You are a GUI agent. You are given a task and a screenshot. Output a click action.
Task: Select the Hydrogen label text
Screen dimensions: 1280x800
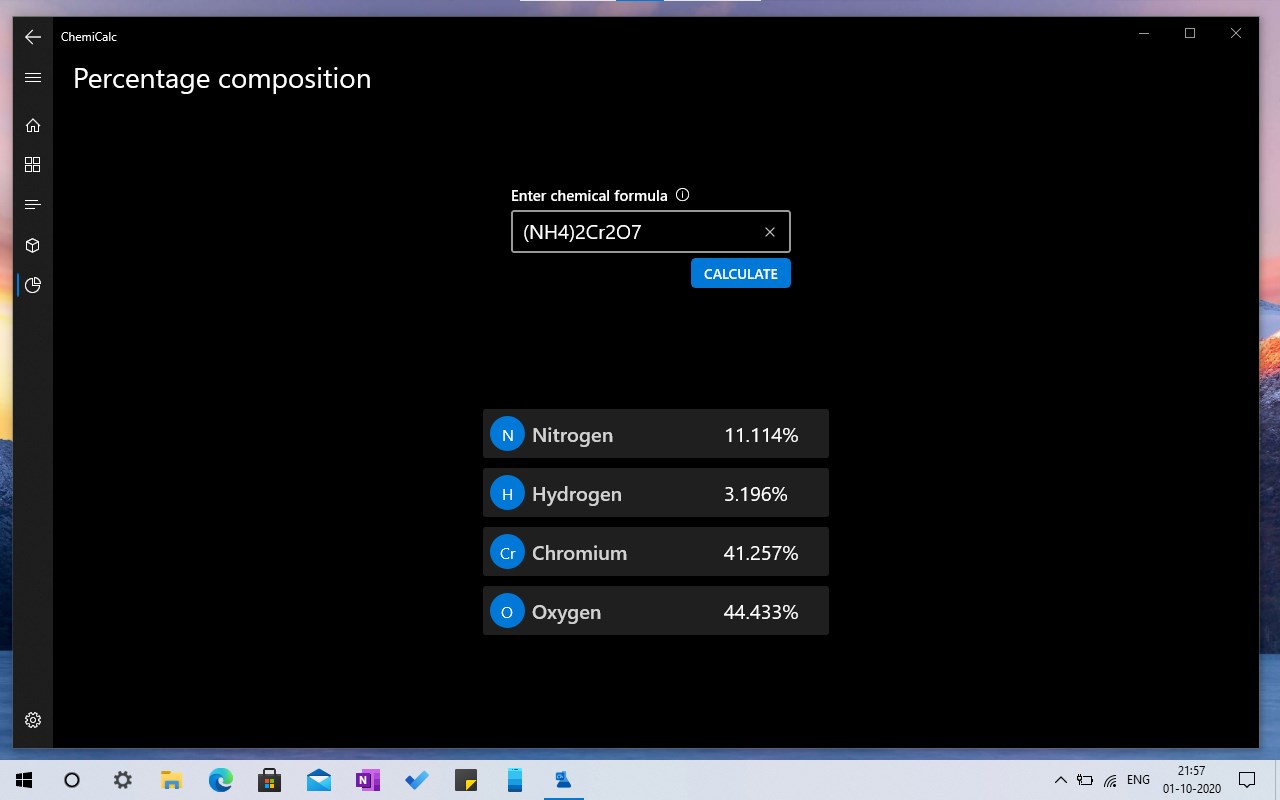[577, 494]
